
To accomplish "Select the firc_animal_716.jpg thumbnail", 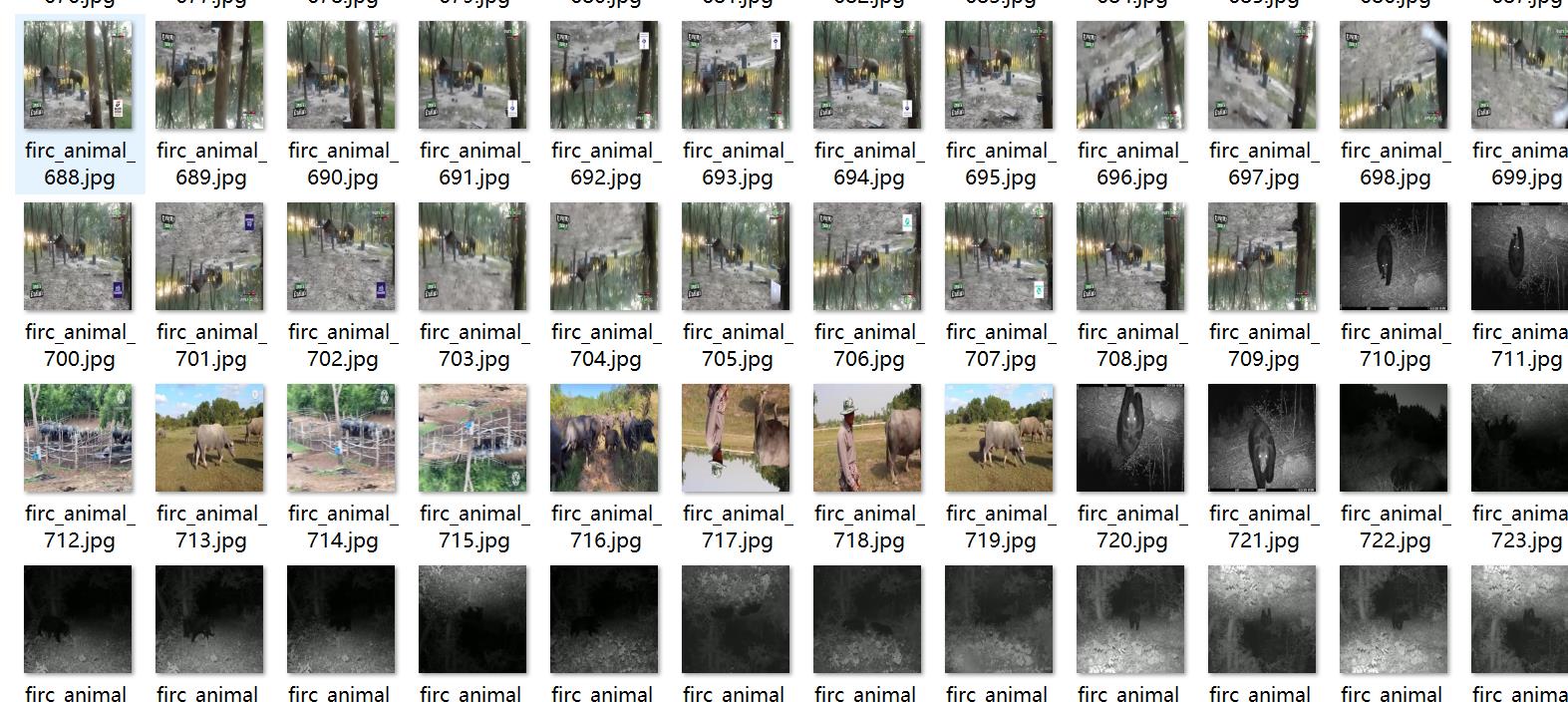I will (604, 438).
